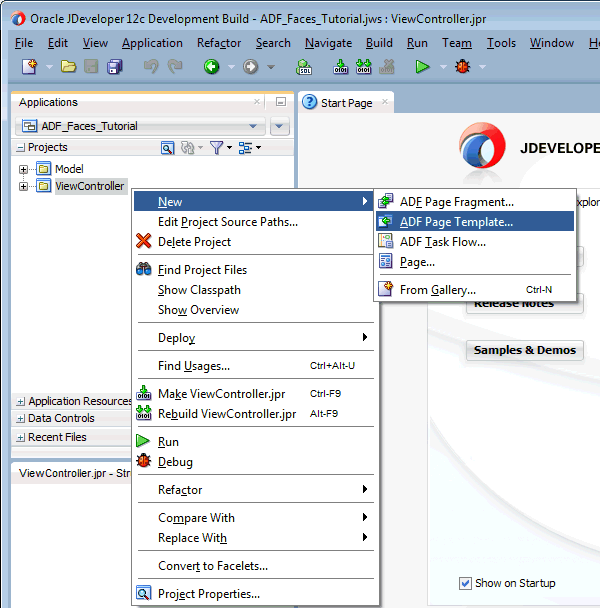This screenshot has width=600, height=608.
Task: Click the SQL worksheet toolbar icon
Action: click(304, 67)
